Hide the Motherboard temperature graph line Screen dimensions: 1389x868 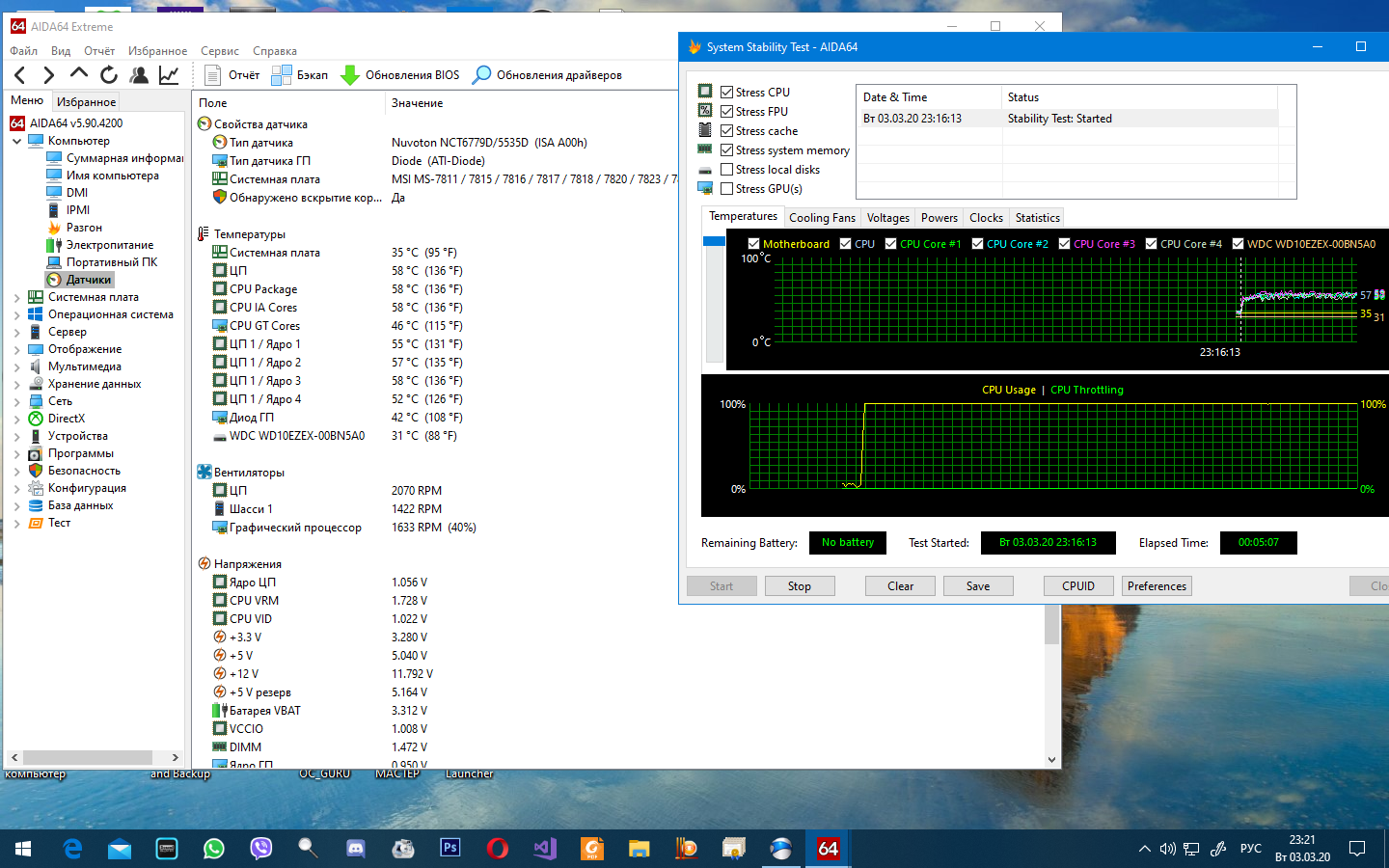754,244
